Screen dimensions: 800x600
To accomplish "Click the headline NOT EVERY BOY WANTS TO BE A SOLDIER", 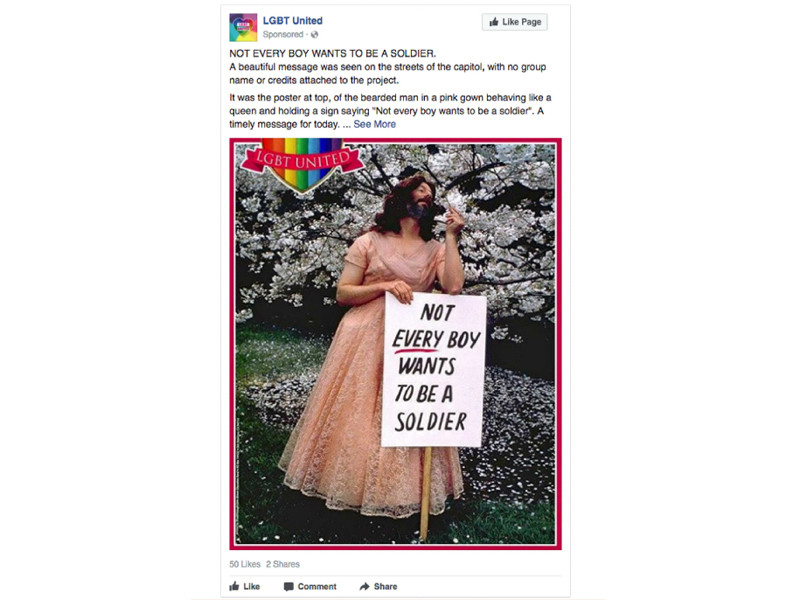I will [x=333, y=54].
